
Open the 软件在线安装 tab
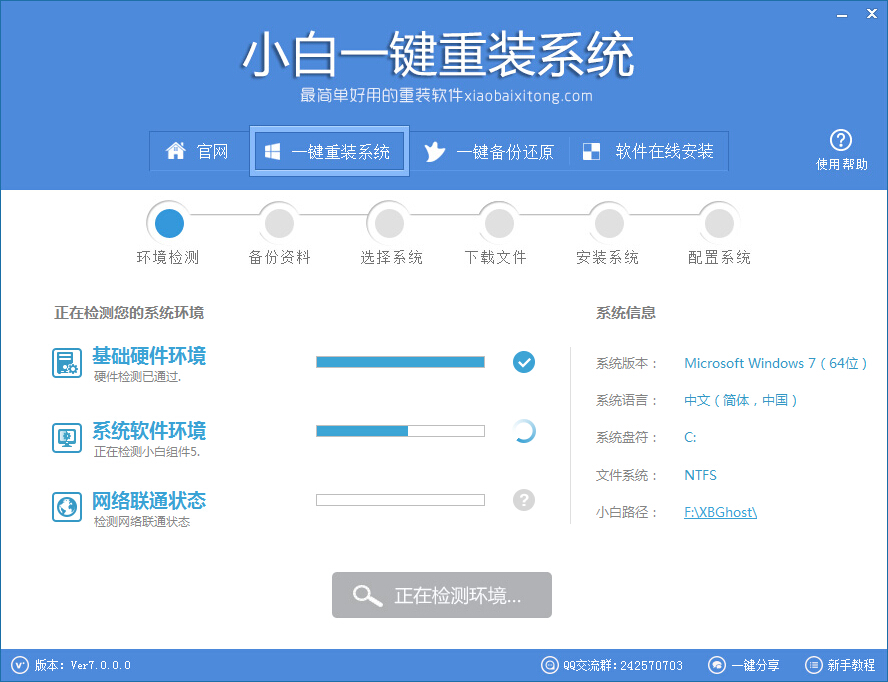[650, 151]
